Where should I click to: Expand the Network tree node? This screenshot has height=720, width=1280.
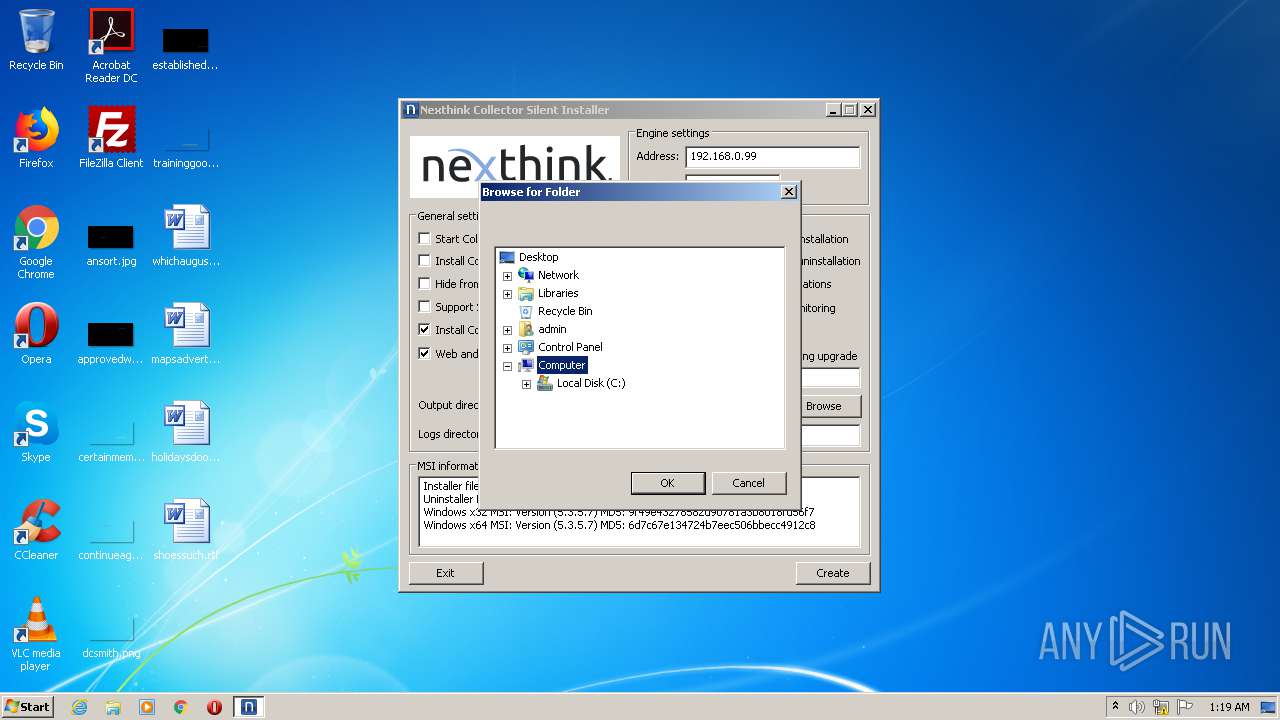(x=507, y=276)
